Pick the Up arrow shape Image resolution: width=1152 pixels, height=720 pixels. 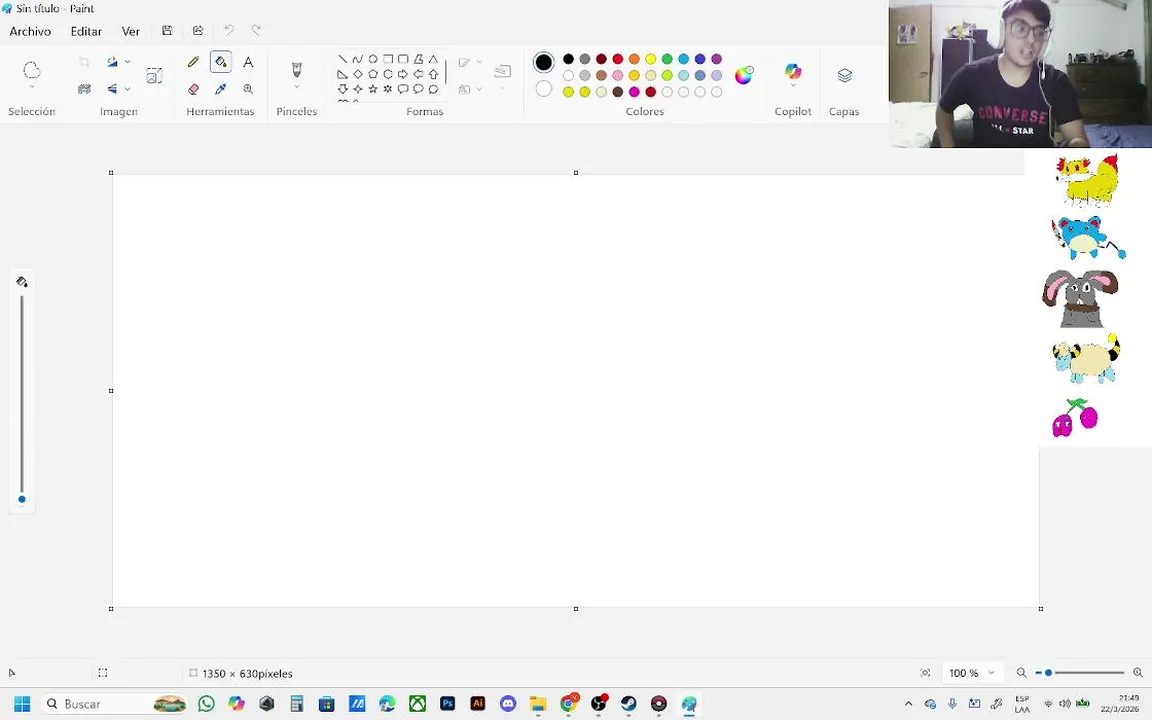(433, 74)
